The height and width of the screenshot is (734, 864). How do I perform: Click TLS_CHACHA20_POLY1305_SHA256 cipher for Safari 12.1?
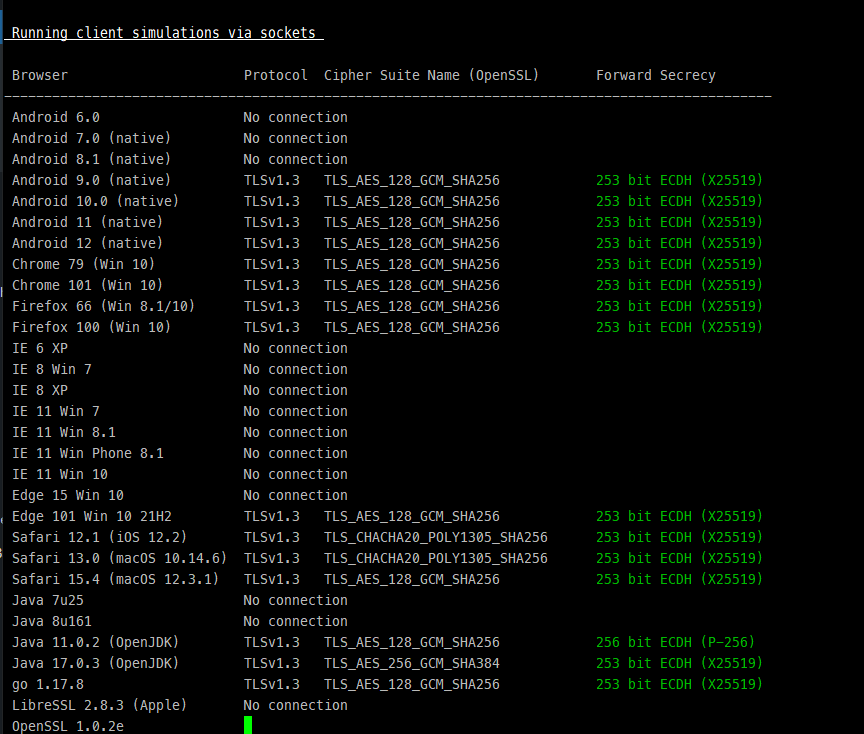[x=436, y=537]
